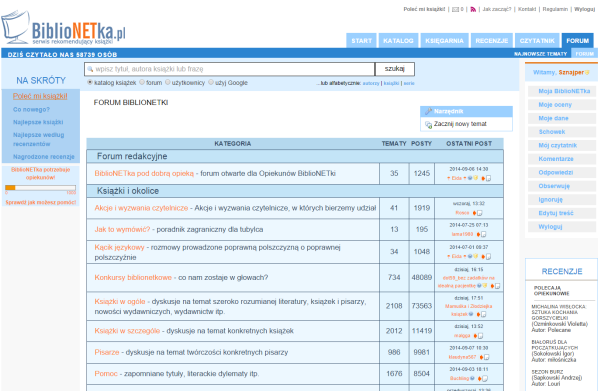Open last post page icon in Jak to wymówić row
The height and width of the screenshot is (391, 600).
coord(483,235)
